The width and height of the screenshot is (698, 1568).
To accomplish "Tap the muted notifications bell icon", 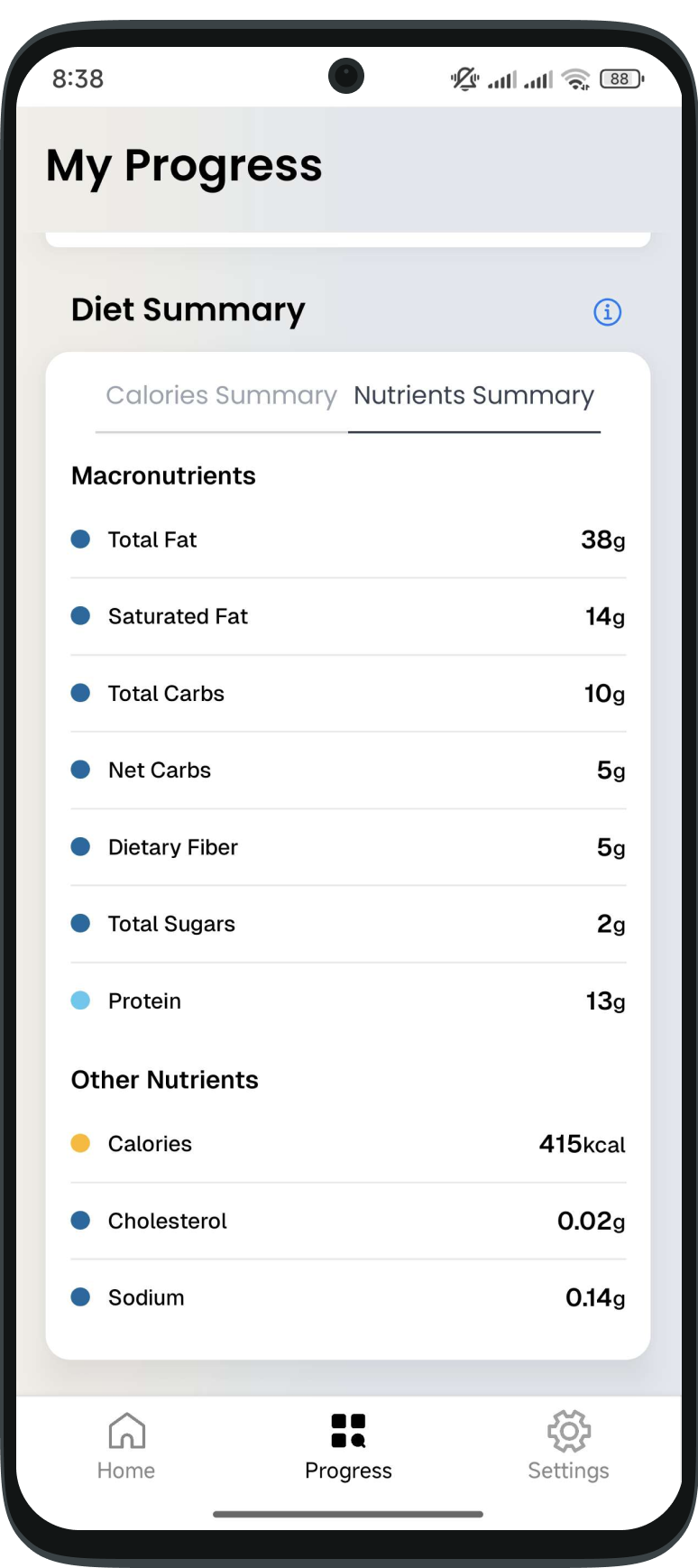I will [x=464, y=79].
